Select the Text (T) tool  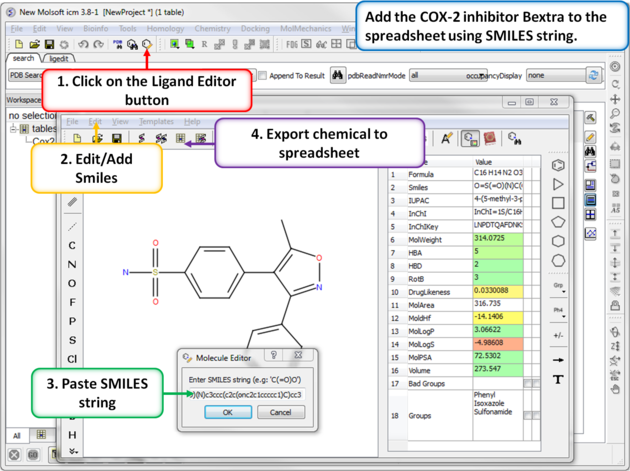(x=558, y=379)
